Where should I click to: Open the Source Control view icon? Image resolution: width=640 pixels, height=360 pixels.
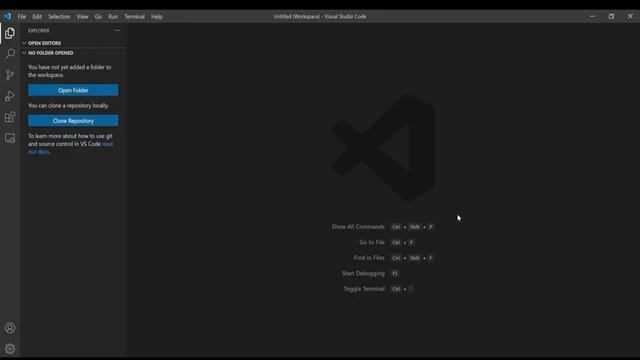[x=10, y=75]
